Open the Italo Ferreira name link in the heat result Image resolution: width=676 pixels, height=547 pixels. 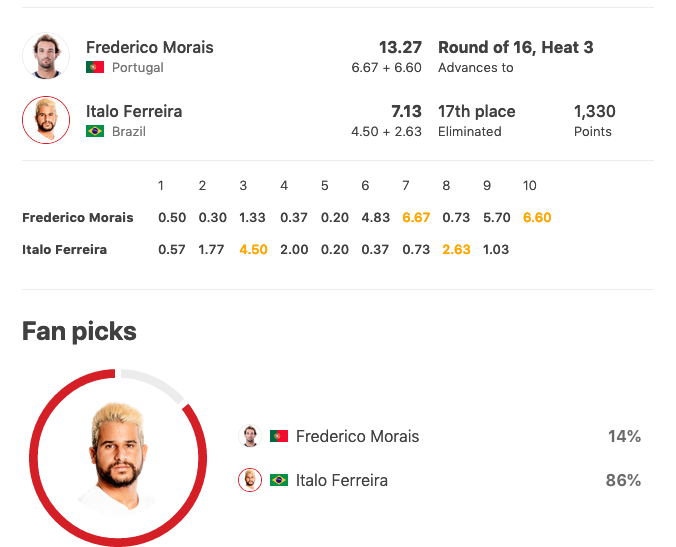(134, 111)
